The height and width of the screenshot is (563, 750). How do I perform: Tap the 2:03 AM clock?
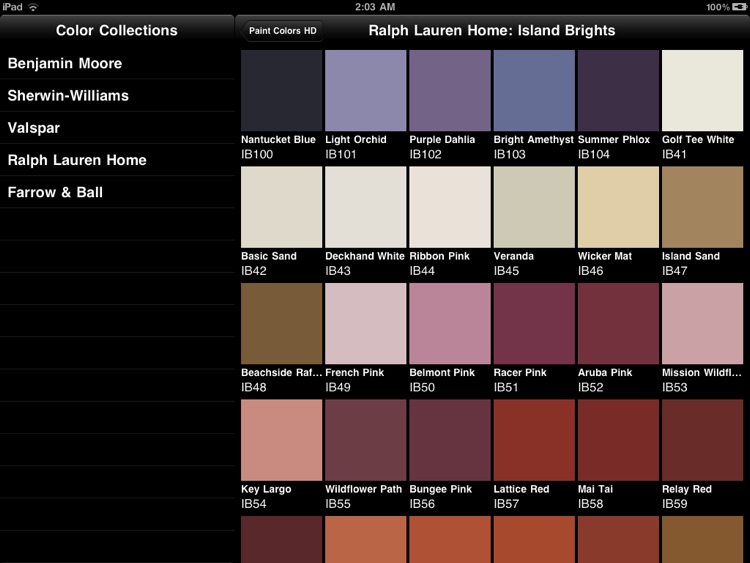click(375, 7)
